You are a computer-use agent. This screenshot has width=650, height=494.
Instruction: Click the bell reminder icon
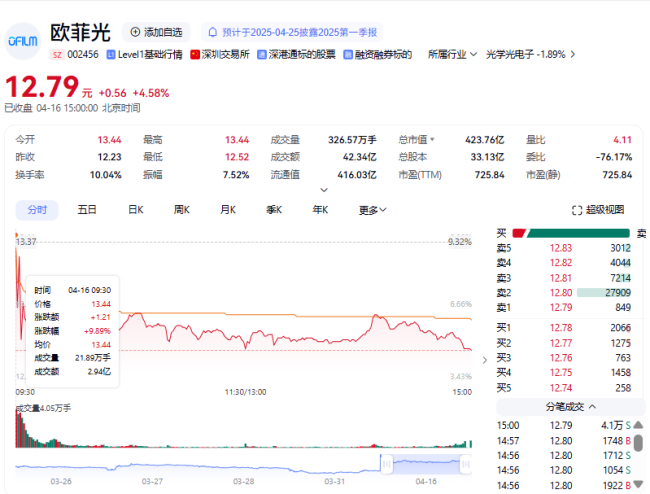(213, 32)
